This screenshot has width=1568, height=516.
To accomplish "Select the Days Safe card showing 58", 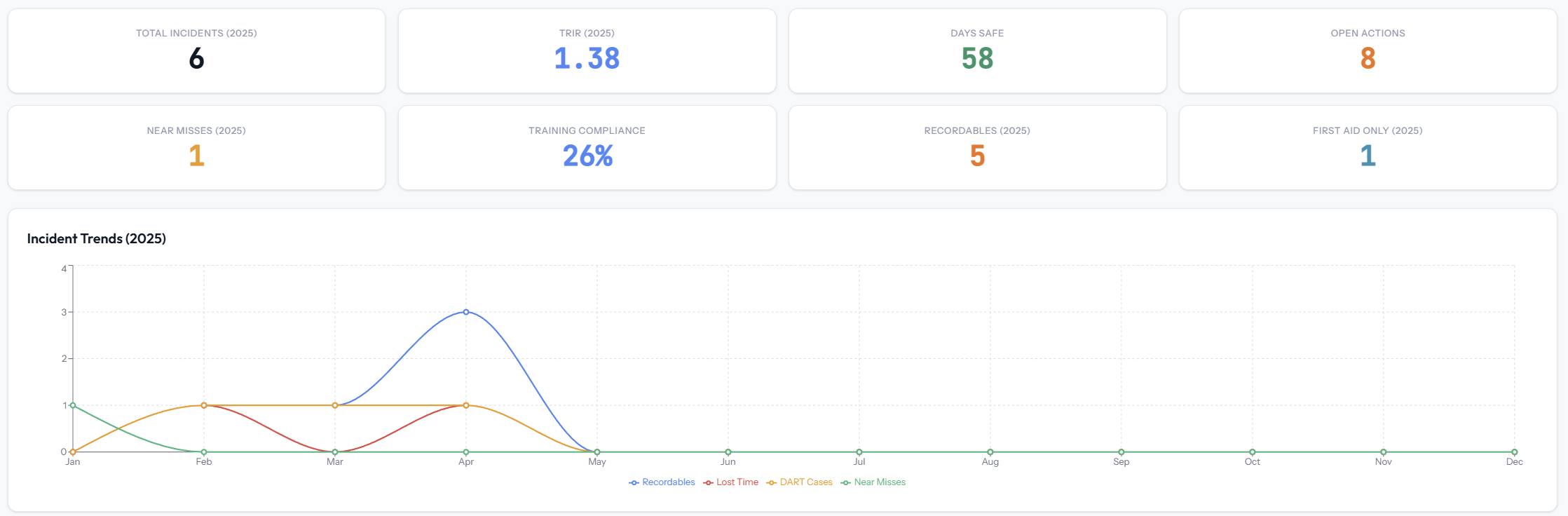I will (977, 51).
